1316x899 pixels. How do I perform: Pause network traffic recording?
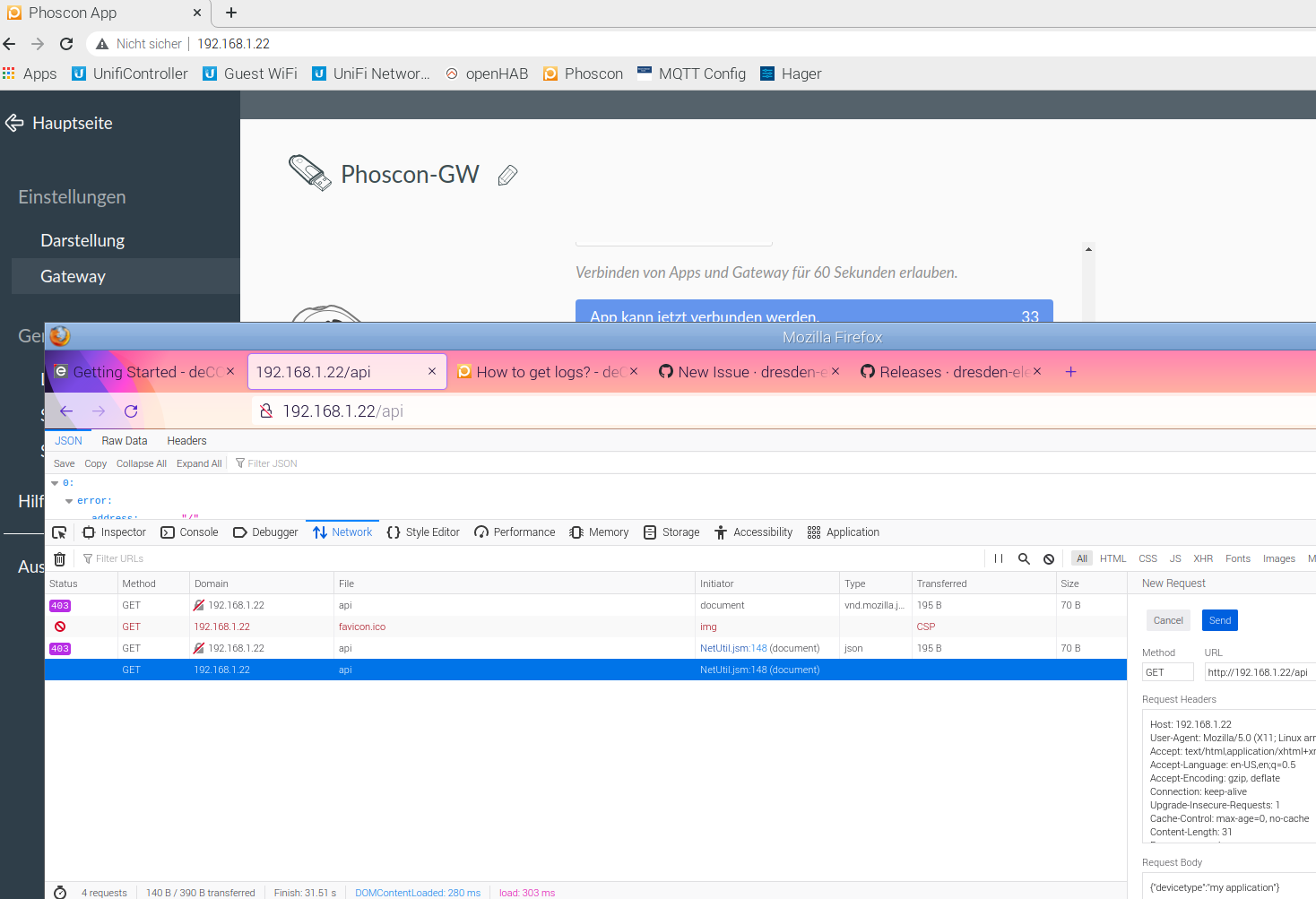(x=998, y=558)
